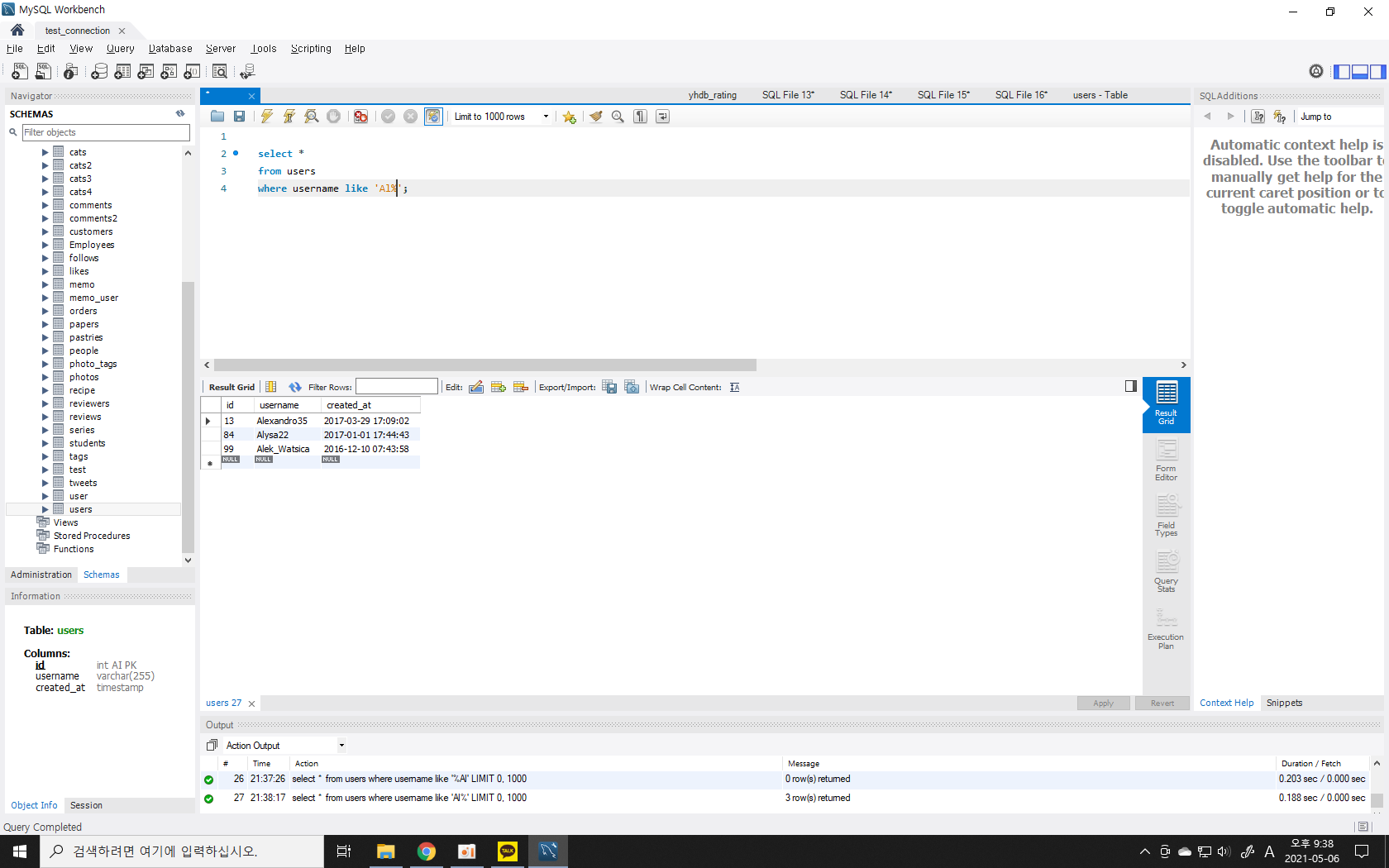Import records from external file icon
The height and width of the screenshot is (868, 1389).
(632, 387)
